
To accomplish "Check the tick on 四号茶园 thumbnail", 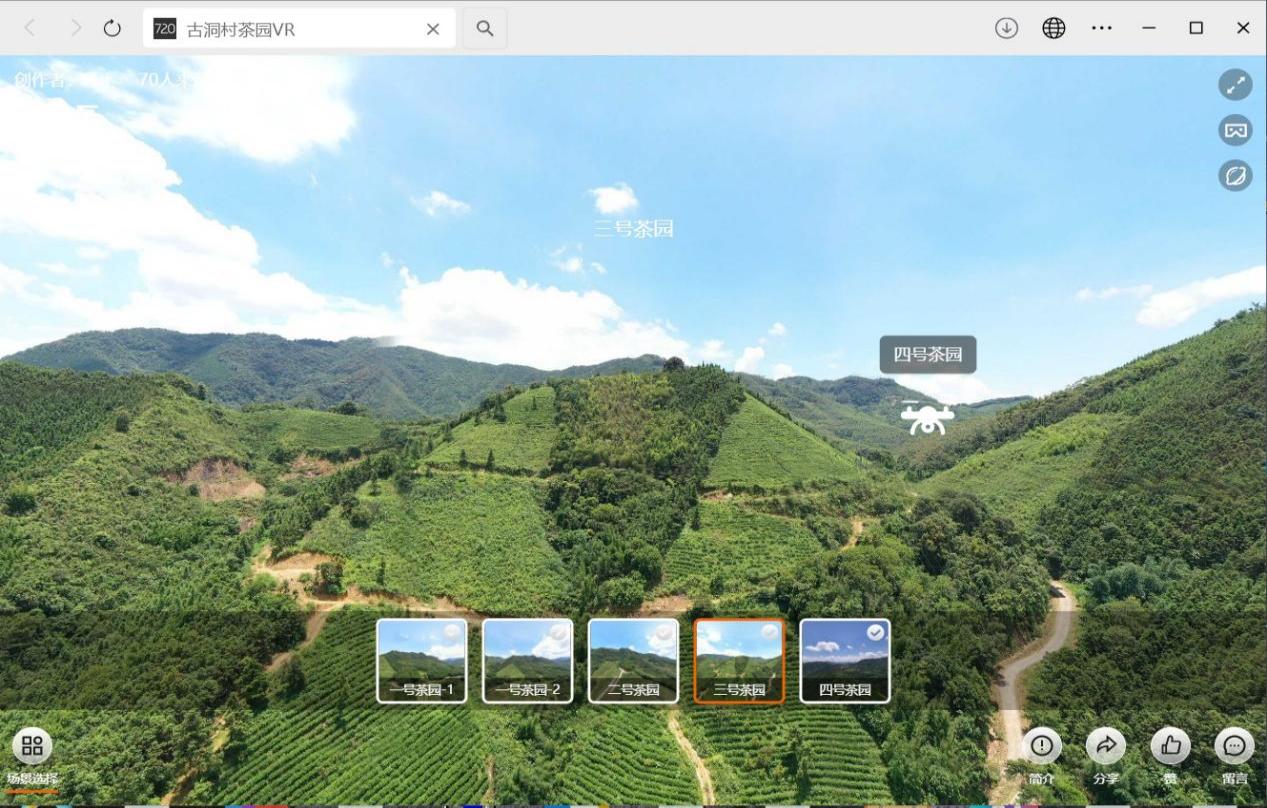I will point(875,633).
